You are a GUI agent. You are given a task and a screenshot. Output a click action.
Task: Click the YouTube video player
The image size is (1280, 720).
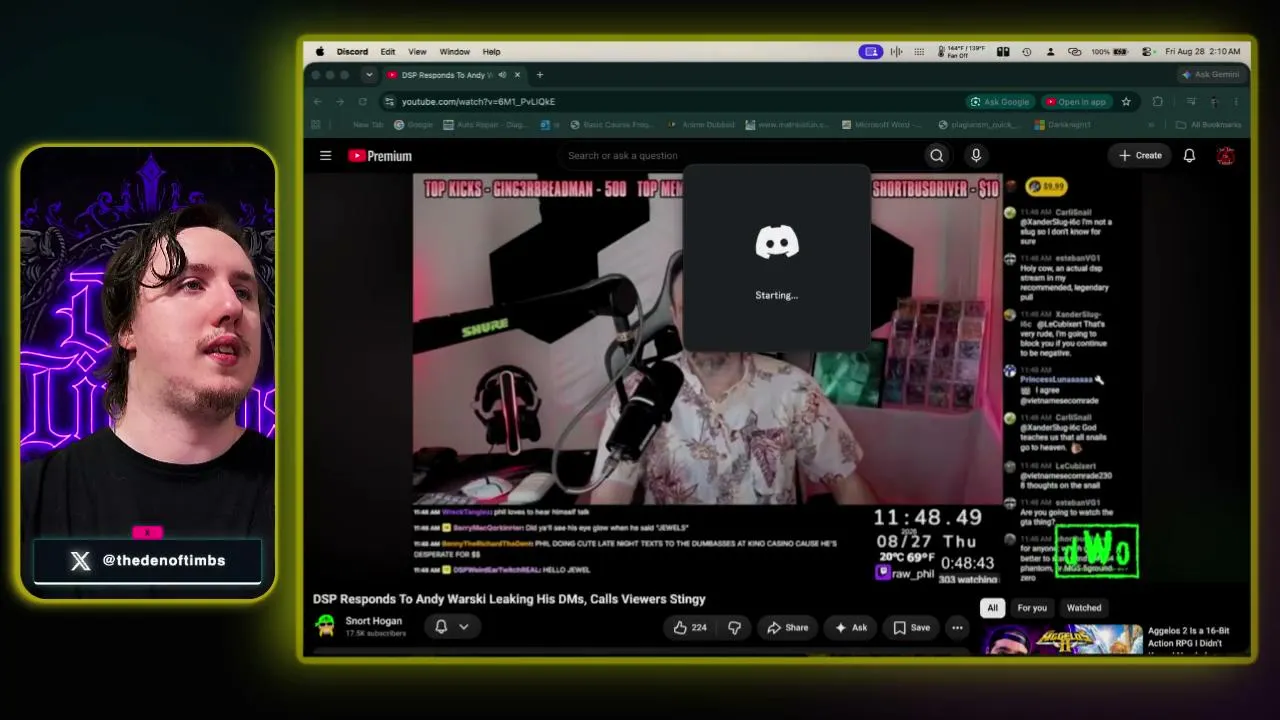point(776,378)
